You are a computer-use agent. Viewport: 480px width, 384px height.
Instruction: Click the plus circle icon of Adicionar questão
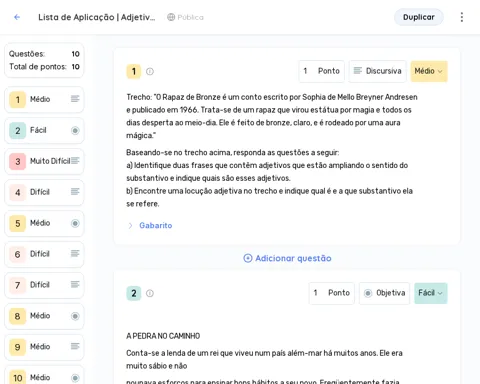click(x=248, y=258)
